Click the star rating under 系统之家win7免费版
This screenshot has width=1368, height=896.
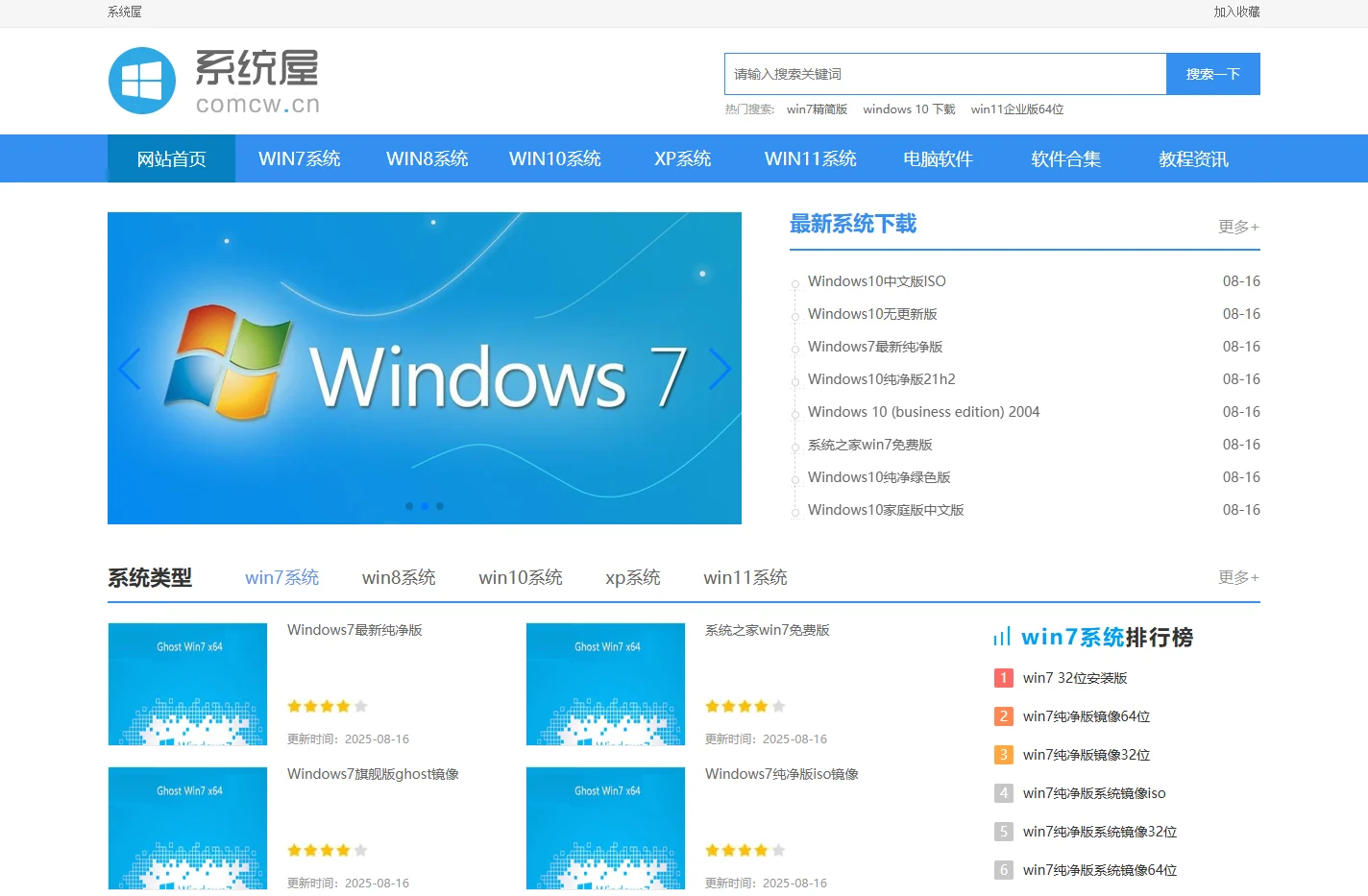coord(745,707)
